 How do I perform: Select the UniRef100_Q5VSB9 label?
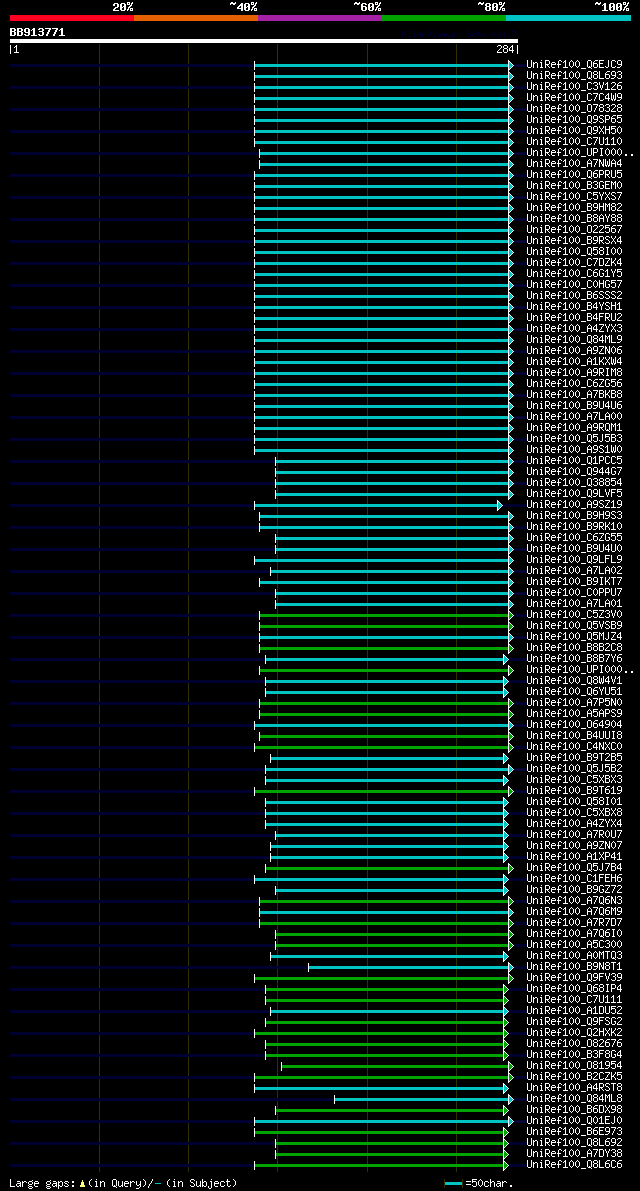tap(574, 626)
